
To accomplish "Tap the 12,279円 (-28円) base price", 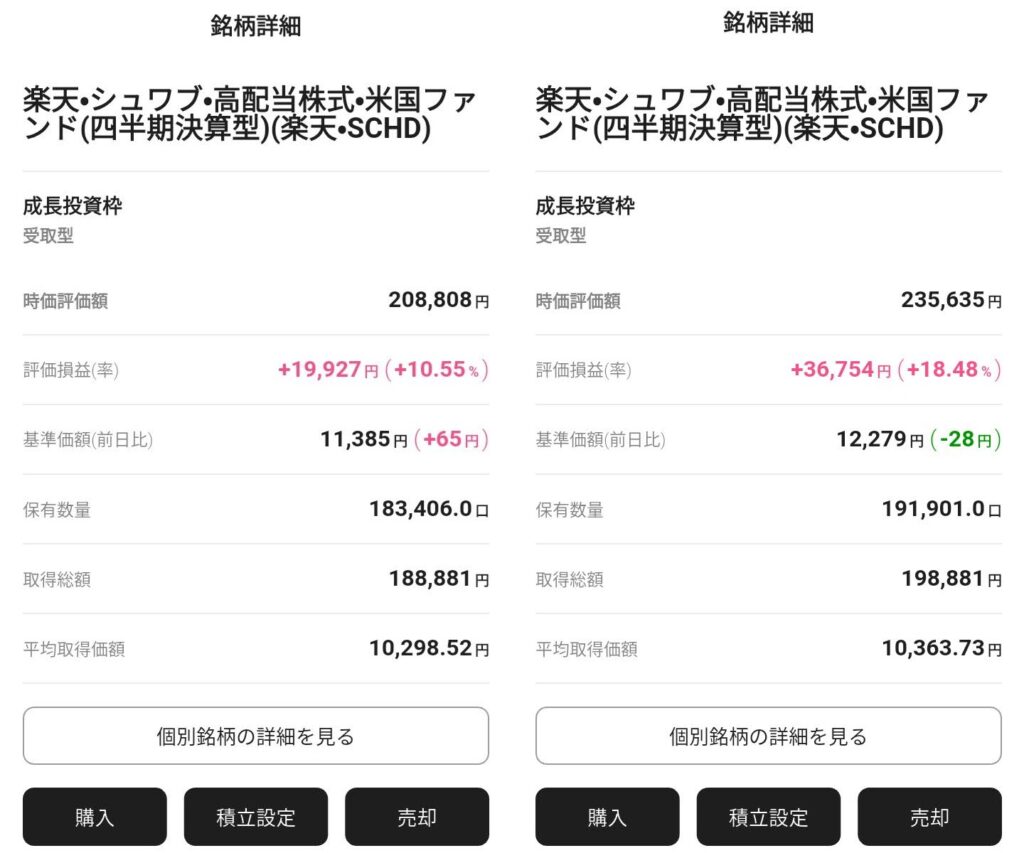I will 918,440.
